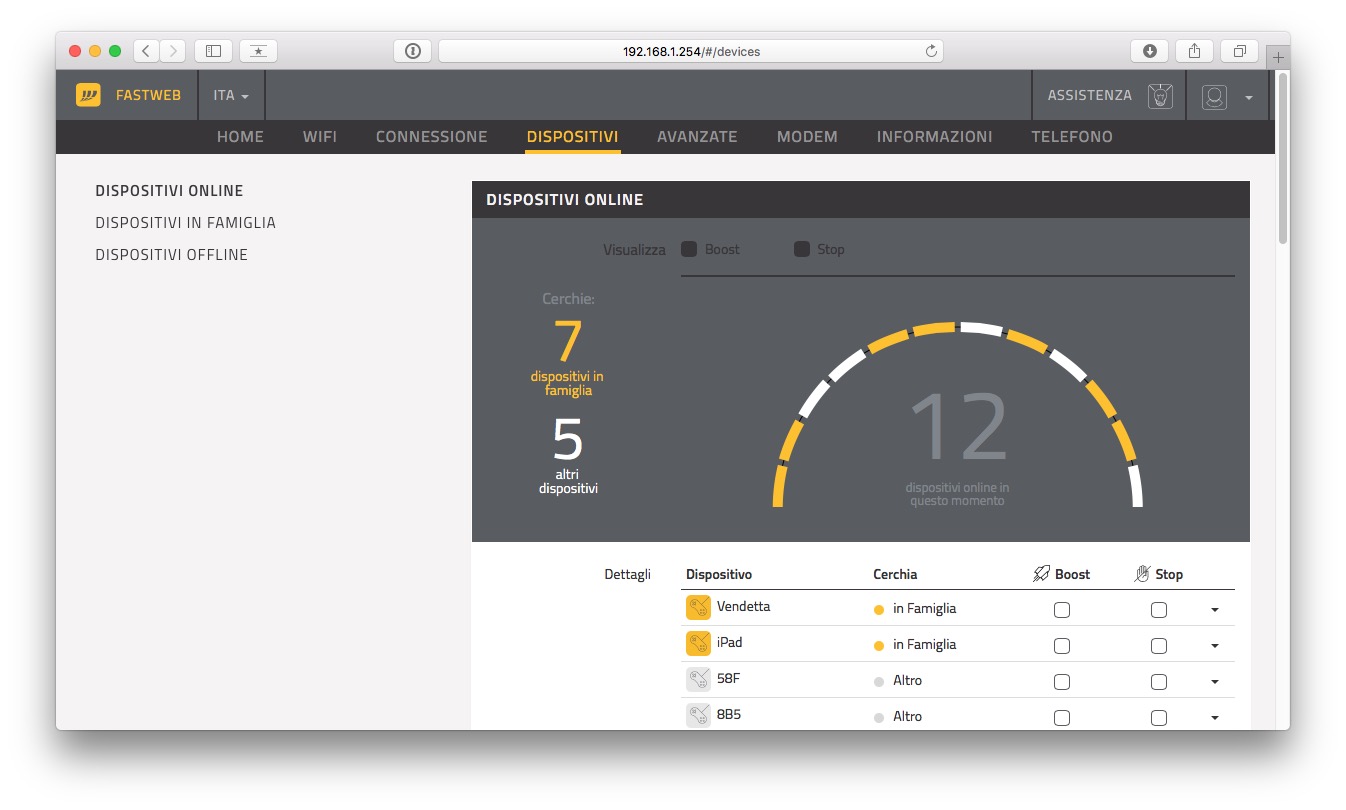
Task: Reload the page with refresh icon
Action: [931, 51]
